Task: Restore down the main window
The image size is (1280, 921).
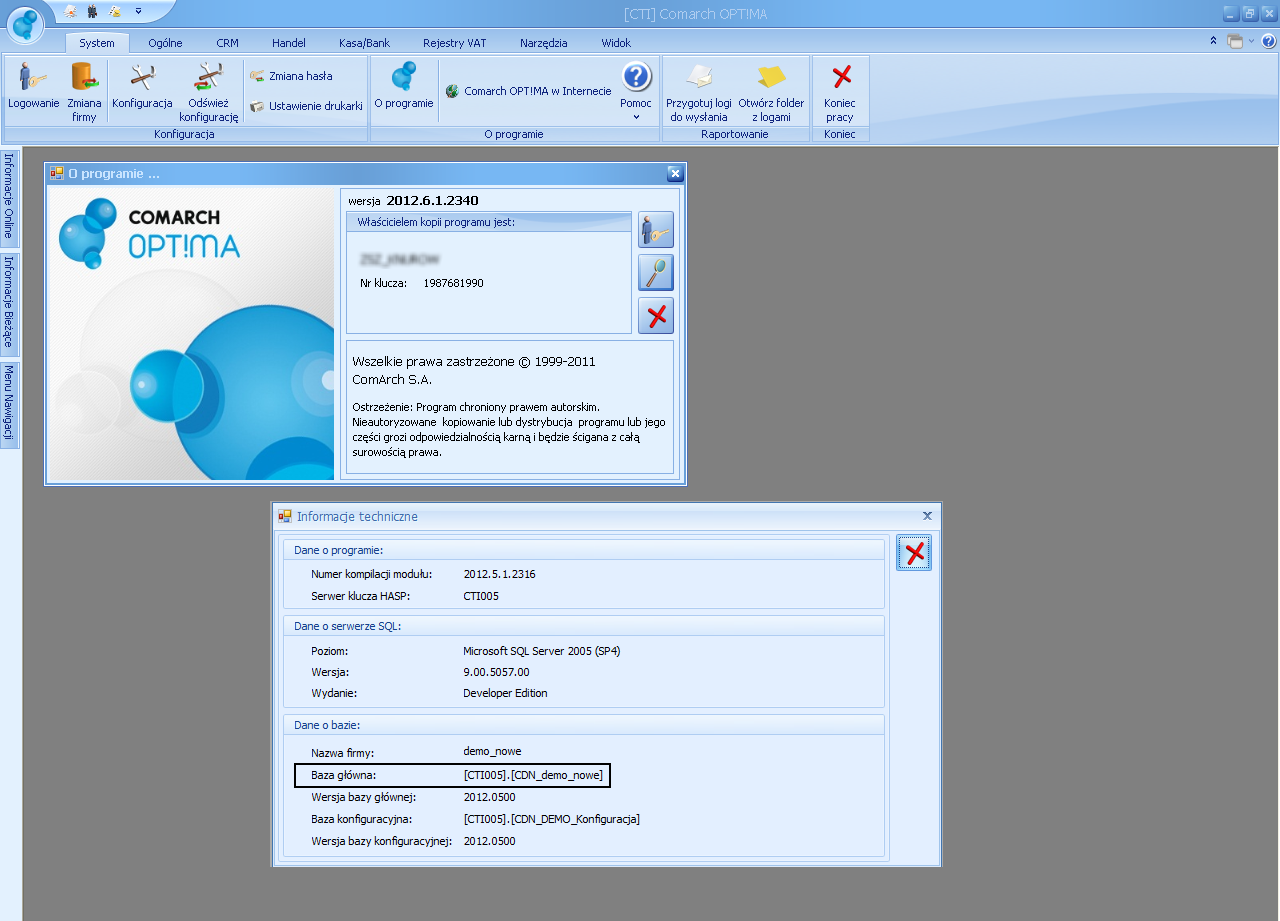Action: 1250,13
